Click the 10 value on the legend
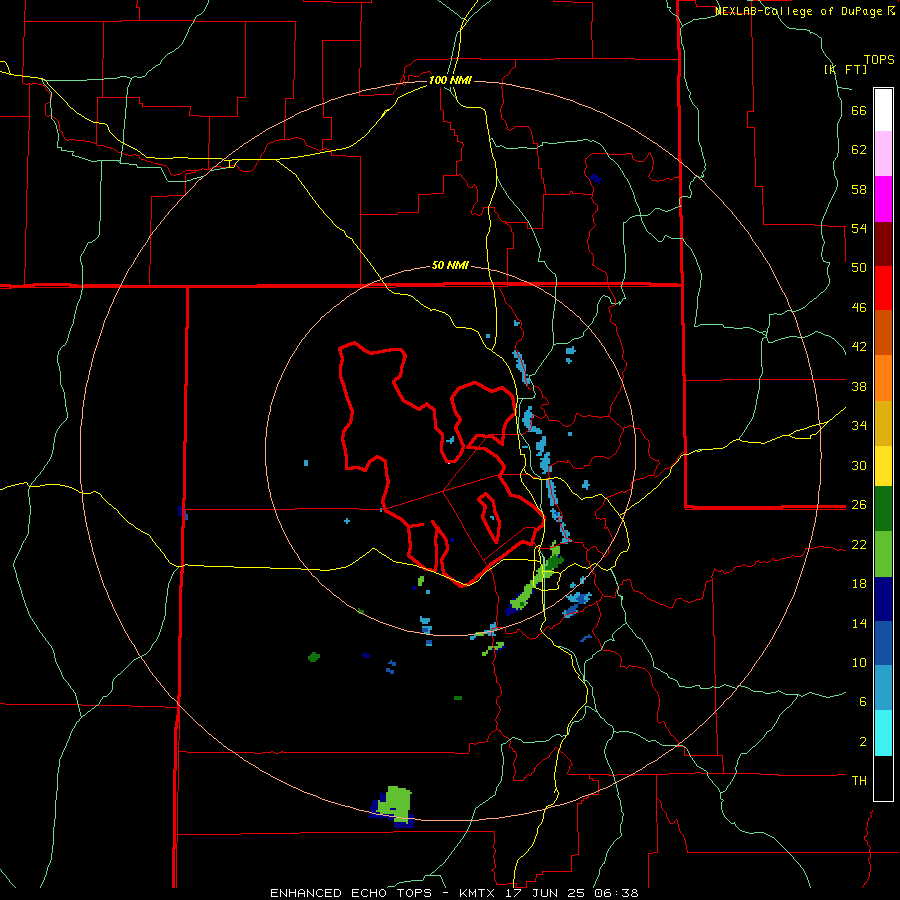Viewport: 900px width, 900px height. 859,662
